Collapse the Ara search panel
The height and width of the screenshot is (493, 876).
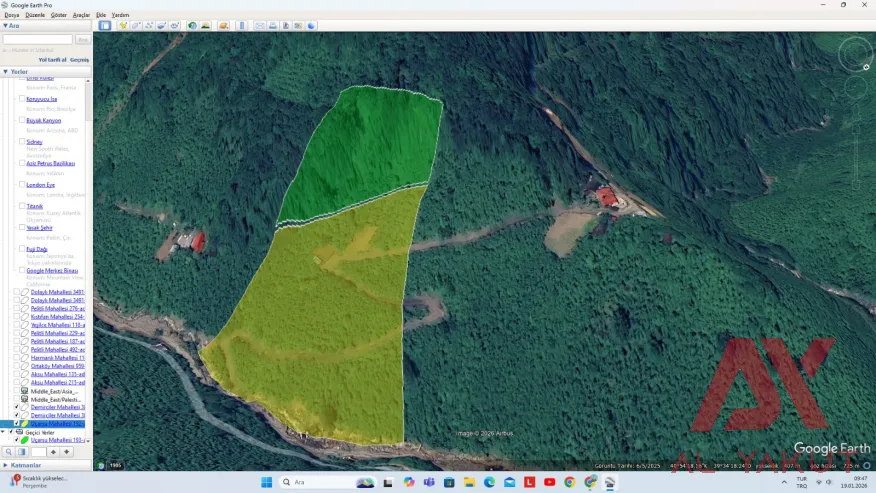pyautogui.click(x=5, y=25)
